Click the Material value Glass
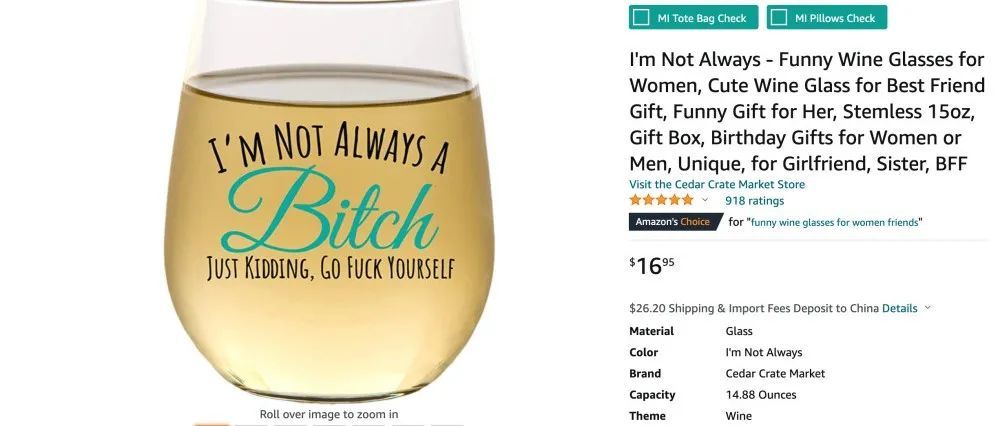The image size is (1000, 426). coord(739,332)
